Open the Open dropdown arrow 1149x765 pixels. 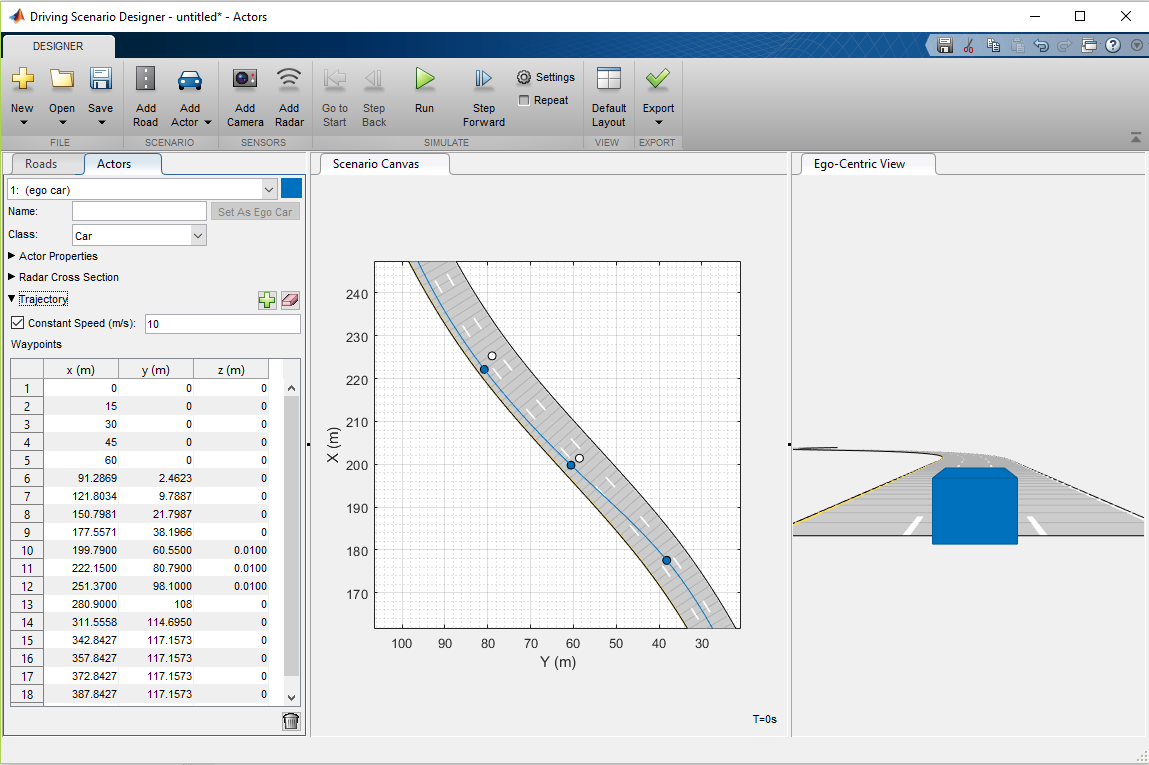[62, 122]
